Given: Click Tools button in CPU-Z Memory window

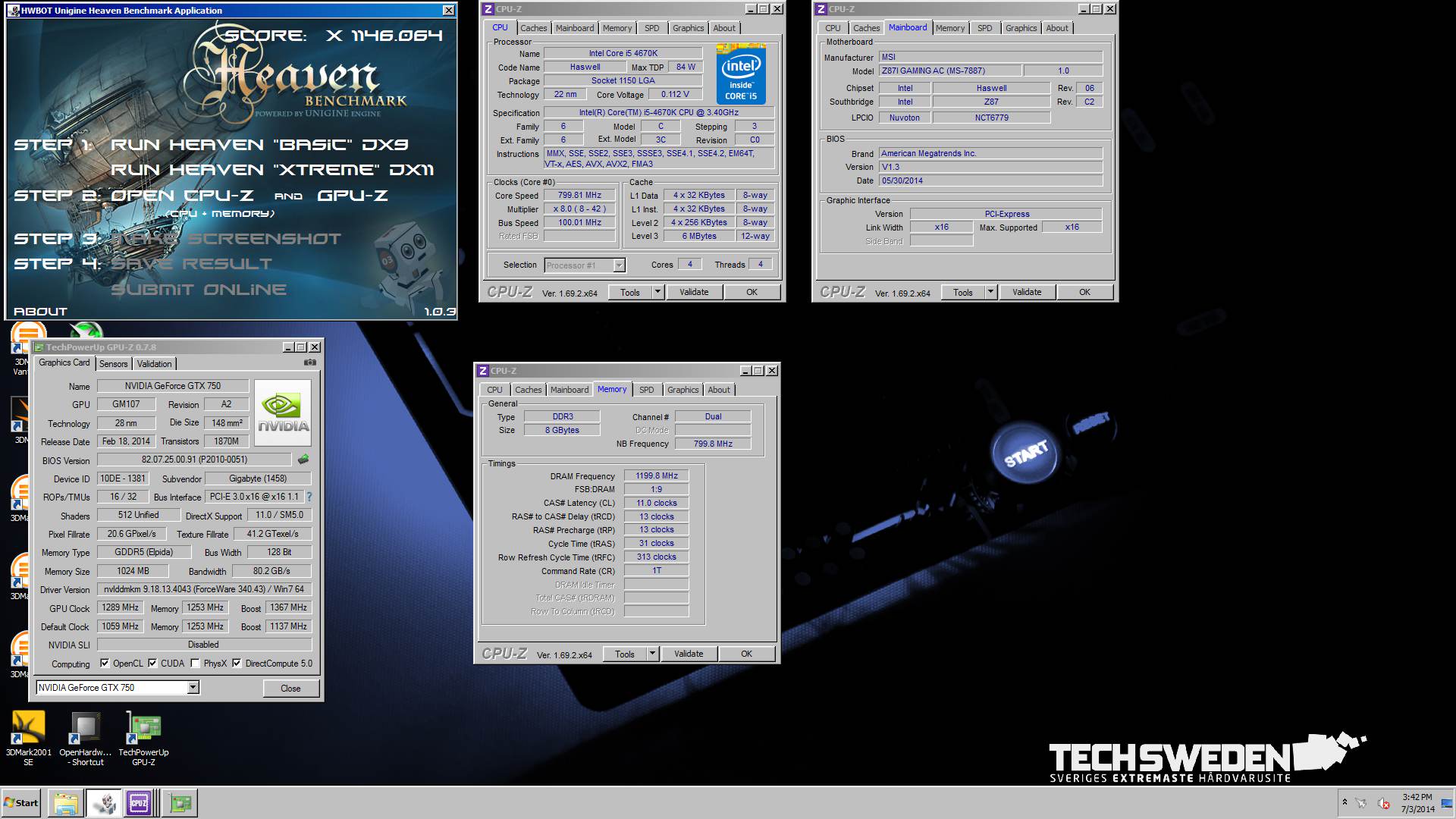Looking at the screenshot, I should pyautogui.click(x=625, y=654).
